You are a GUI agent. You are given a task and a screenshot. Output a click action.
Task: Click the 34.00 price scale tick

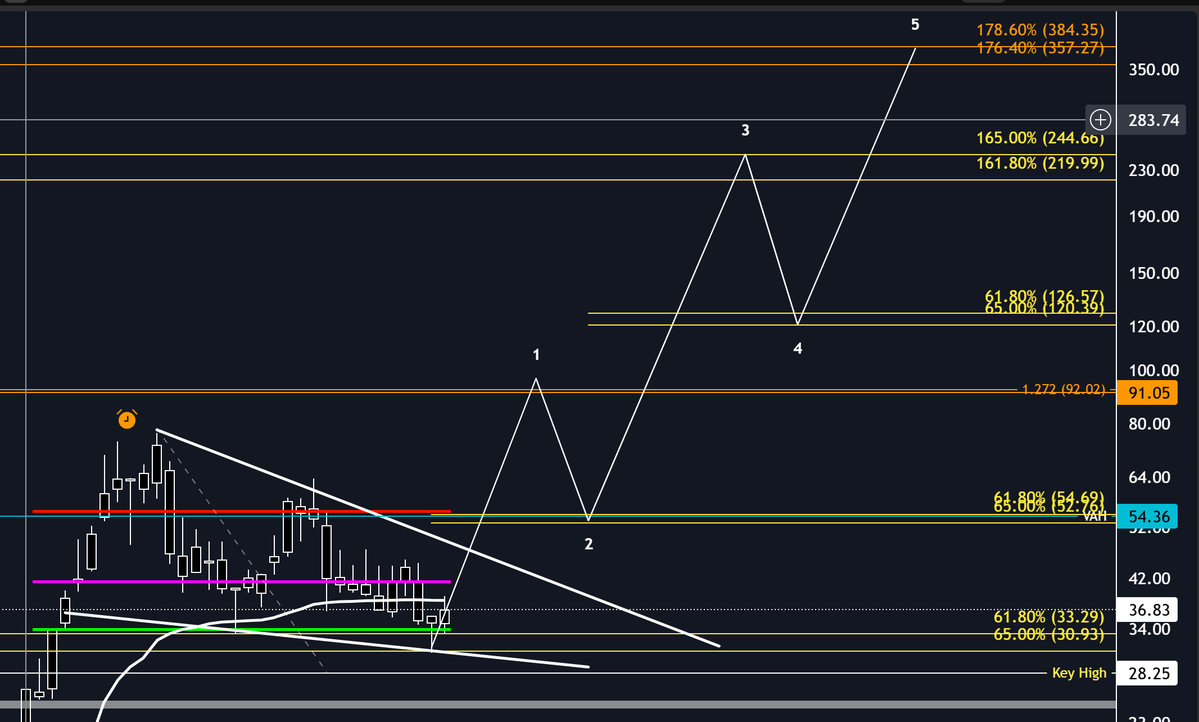click(x=1149, y=629)
